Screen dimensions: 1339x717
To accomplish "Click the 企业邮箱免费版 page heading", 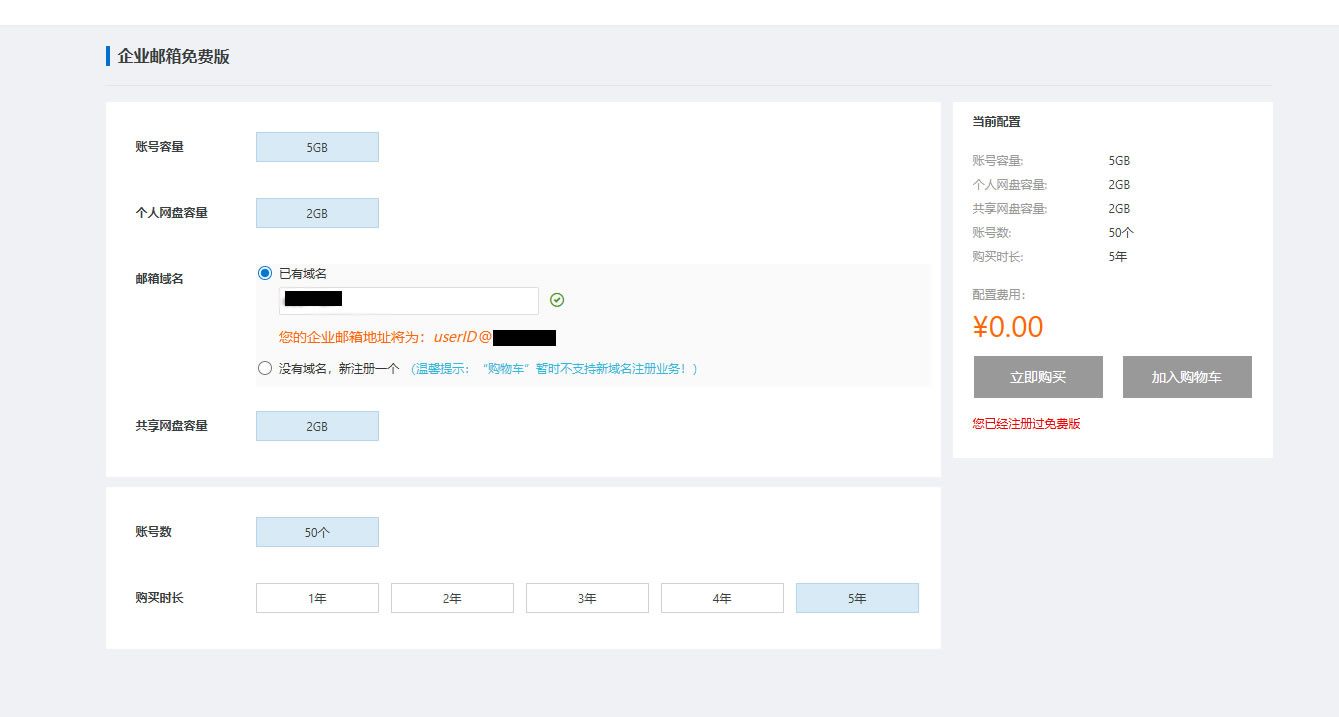I will [174, 57].
